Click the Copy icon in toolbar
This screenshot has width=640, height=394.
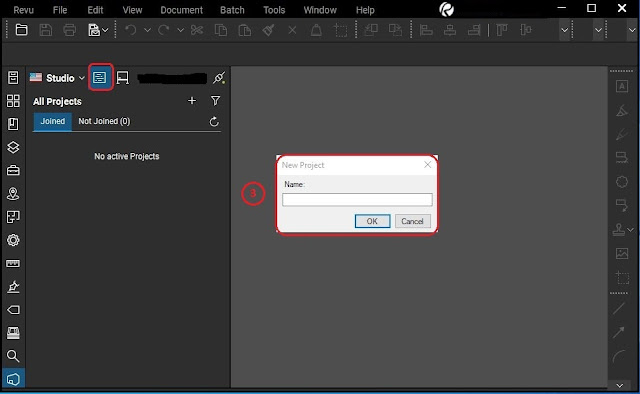221,30
